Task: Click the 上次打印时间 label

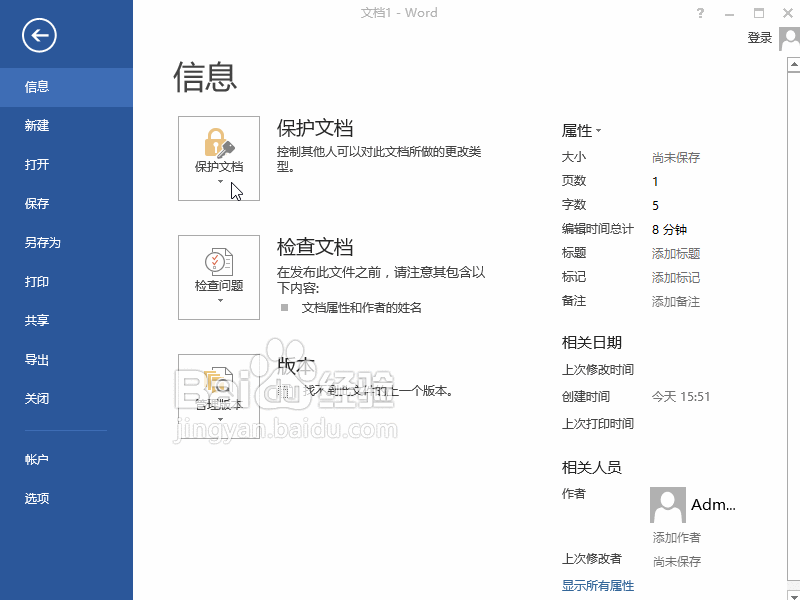Action: pos(598,423)
